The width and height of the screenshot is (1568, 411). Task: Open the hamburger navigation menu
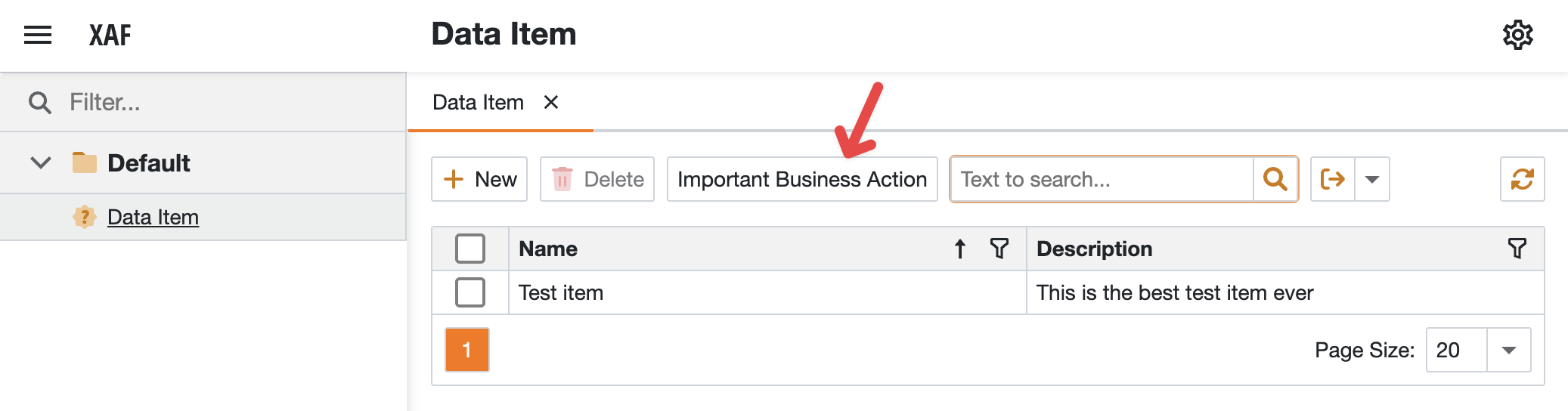(38, 35)
